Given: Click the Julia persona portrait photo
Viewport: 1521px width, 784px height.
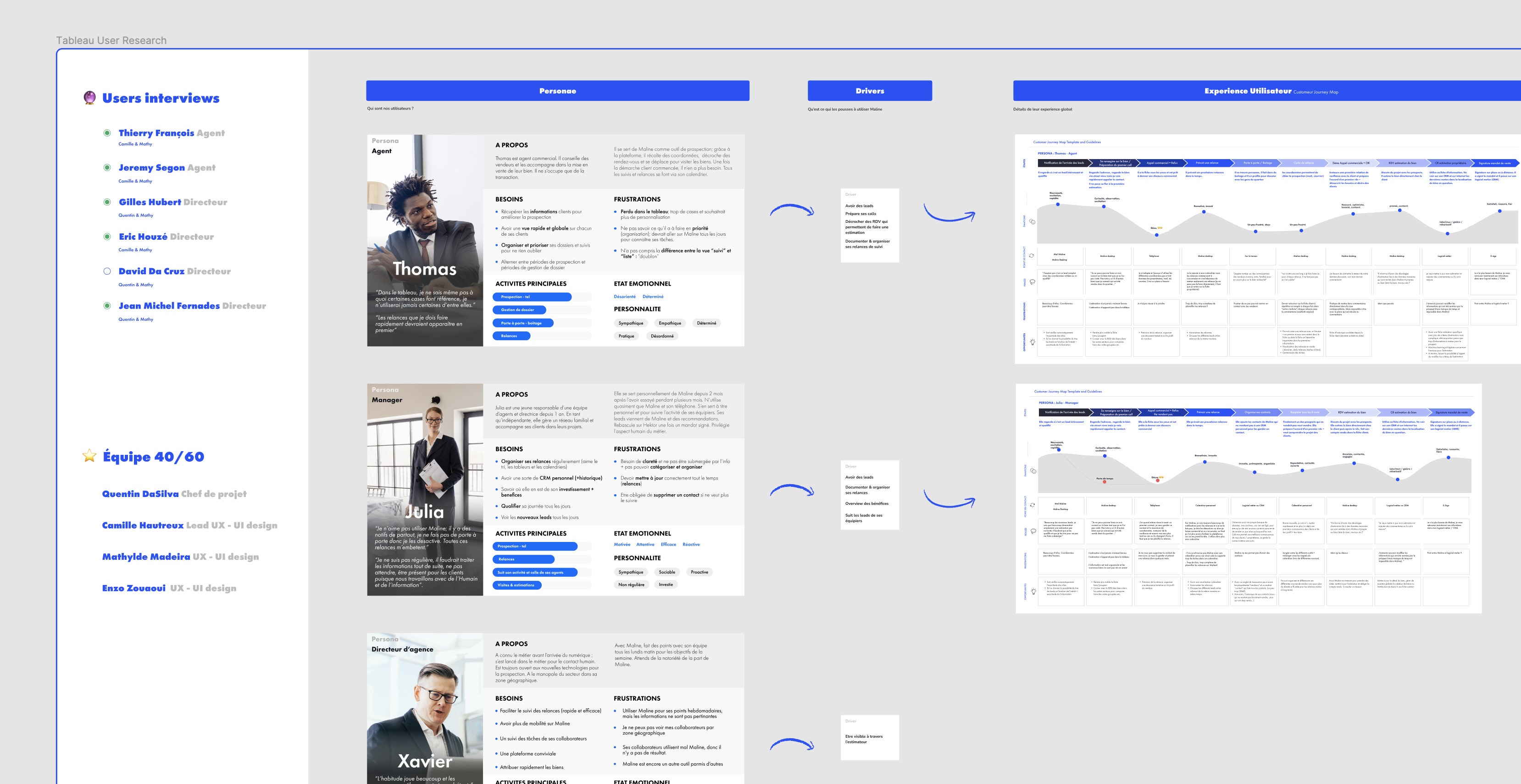Looking at the screenshot, I should [425, 489].
